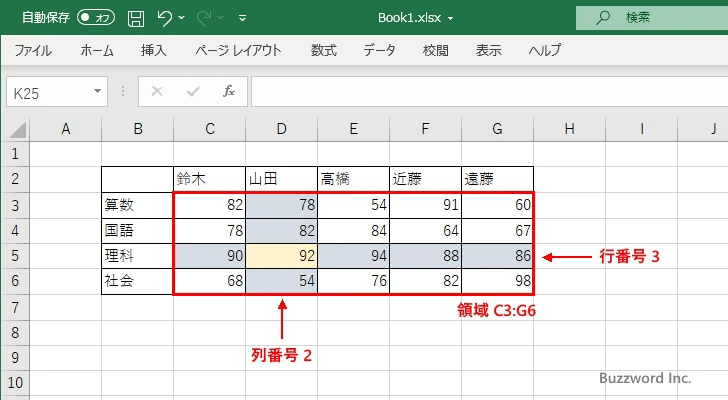Open the Customize Quick Access Toolbar dropdown
Viewport: 728px width, 400px height.
[x=242, y=17]
